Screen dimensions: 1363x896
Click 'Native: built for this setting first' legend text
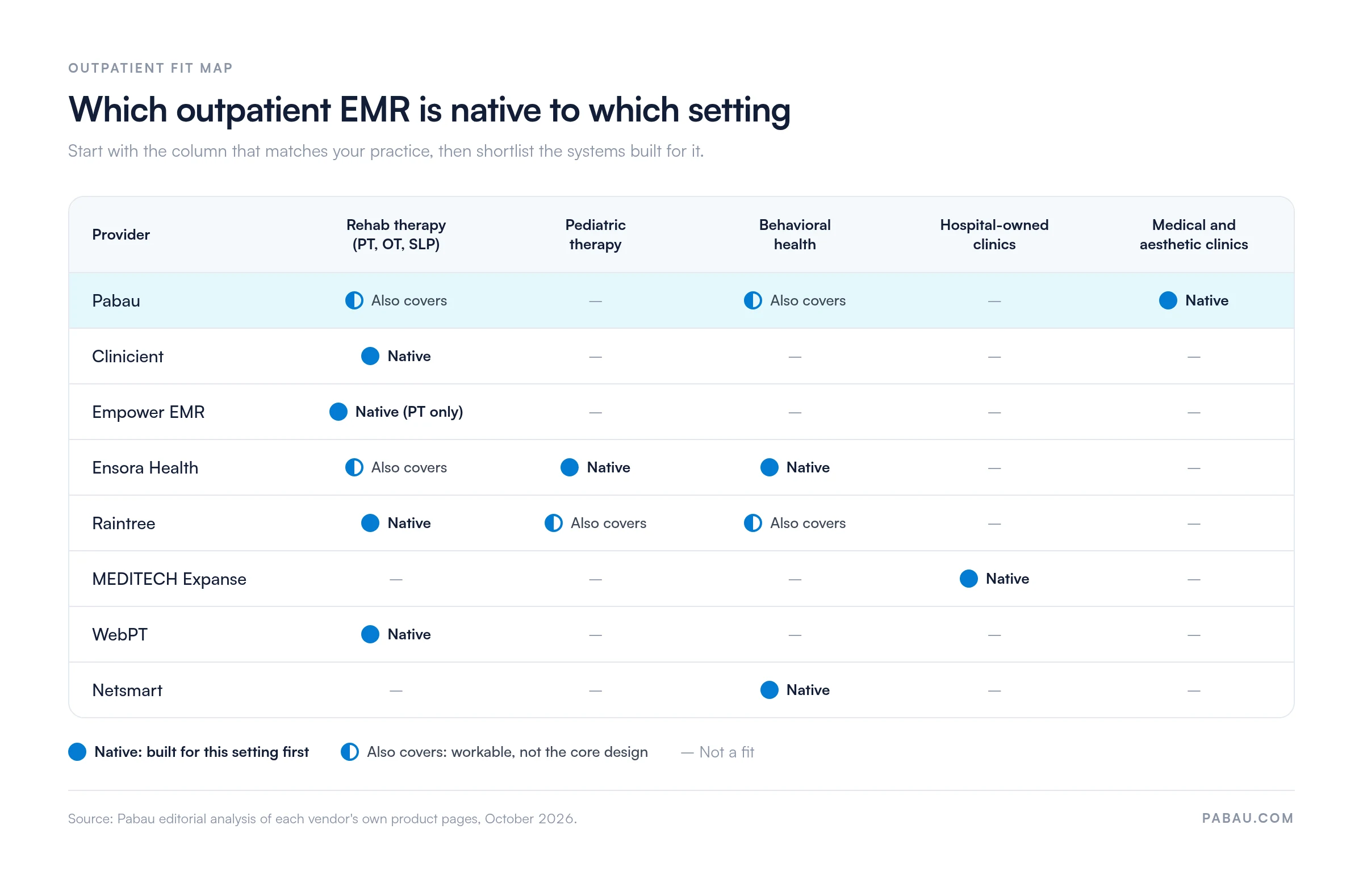point(202,752)
